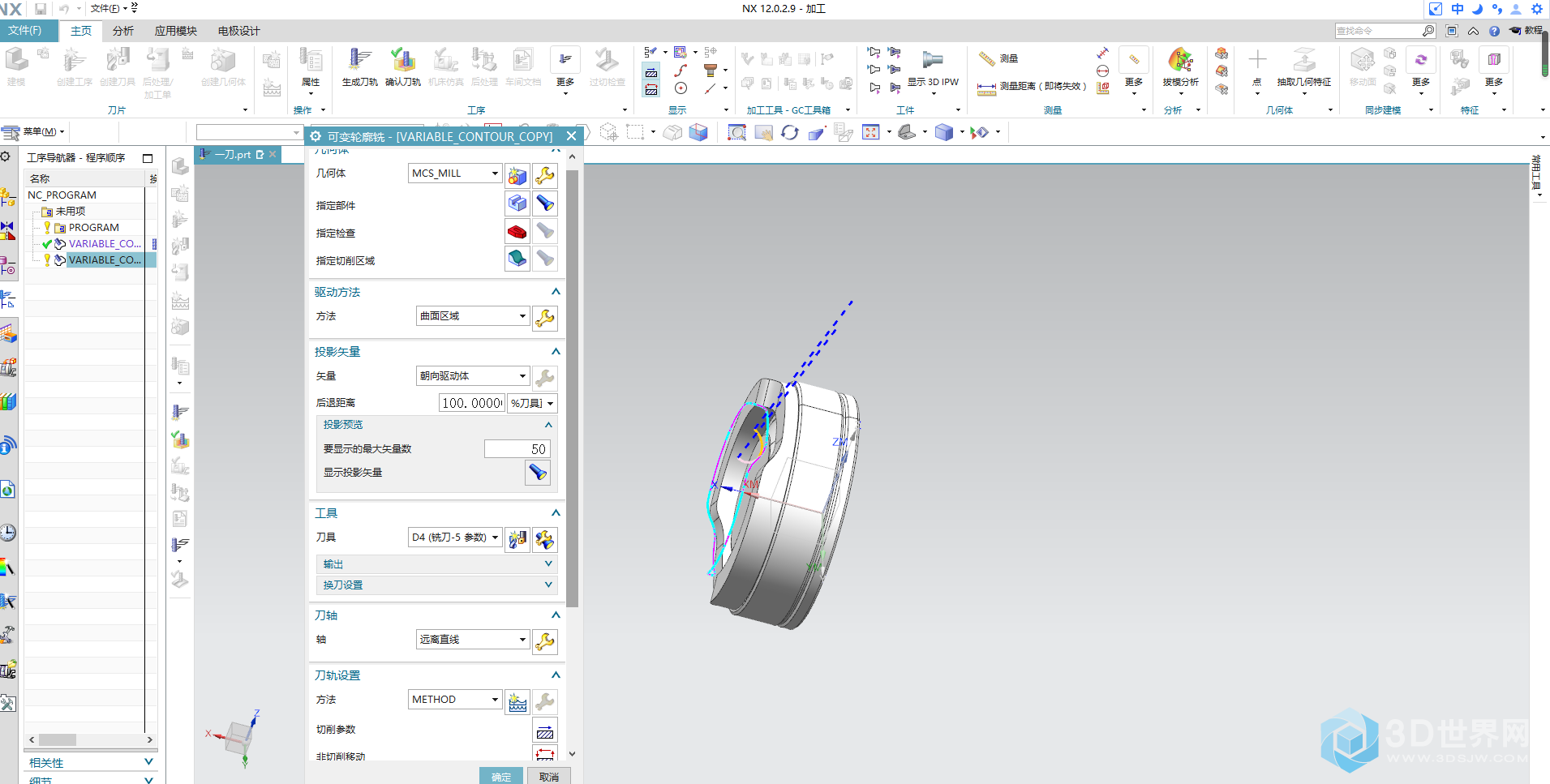Switch to the 应用模块 ribbon tab
The height and width of the screenshot is (784, 1550).
pyautogui.click(x=175, y=31)
